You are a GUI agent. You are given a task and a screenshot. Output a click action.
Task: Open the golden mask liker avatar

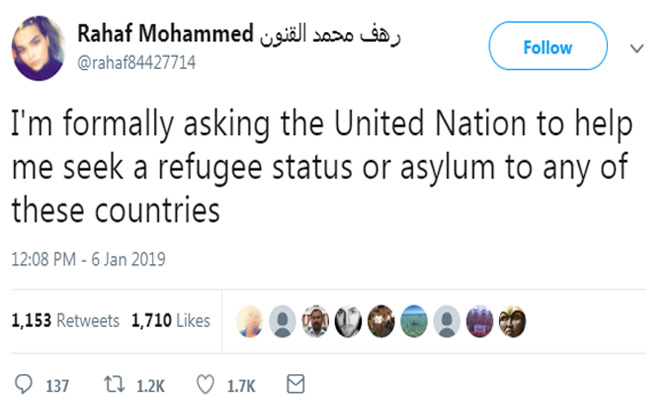tap(513, 320)
